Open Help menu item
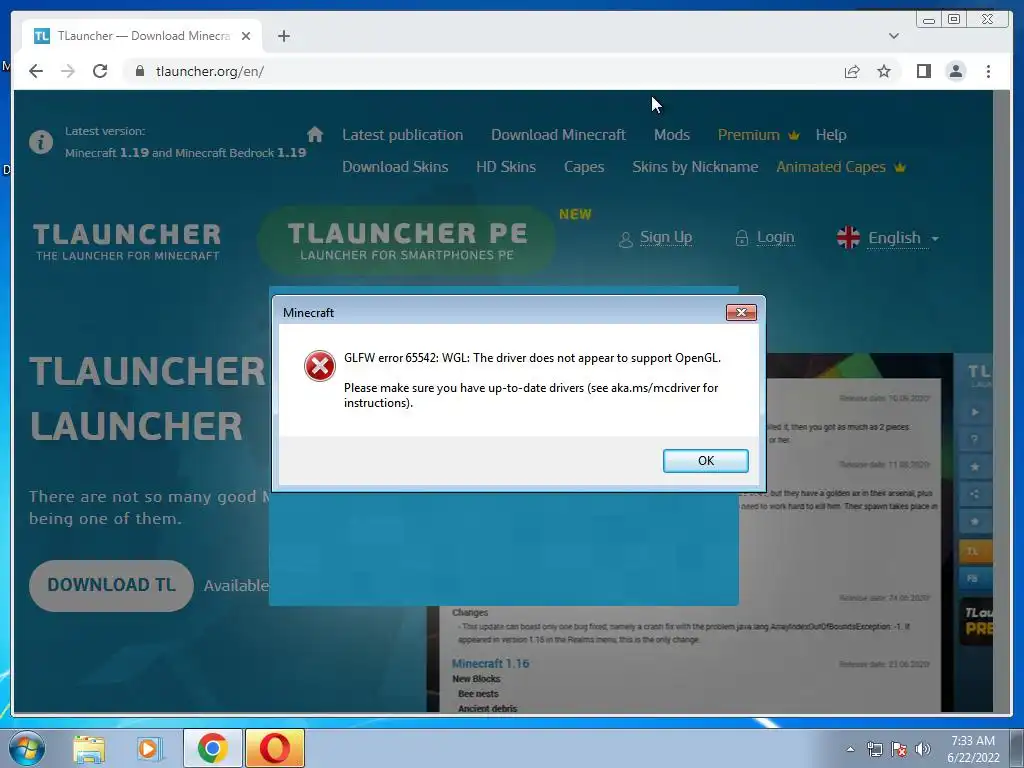The height and width of the screenshot is (768, 1024). pos(831,135)
